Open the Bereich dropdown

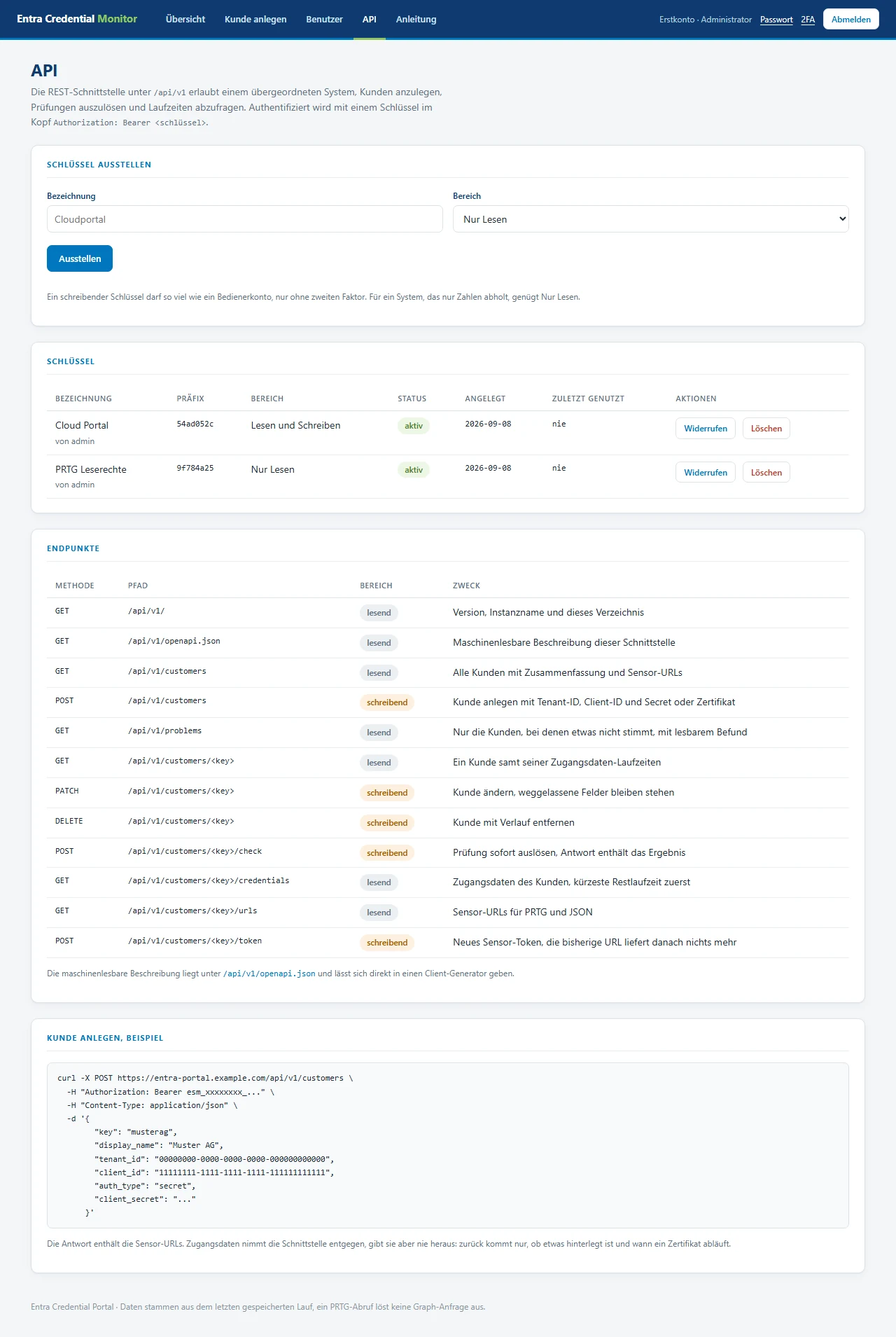(651, 219)
